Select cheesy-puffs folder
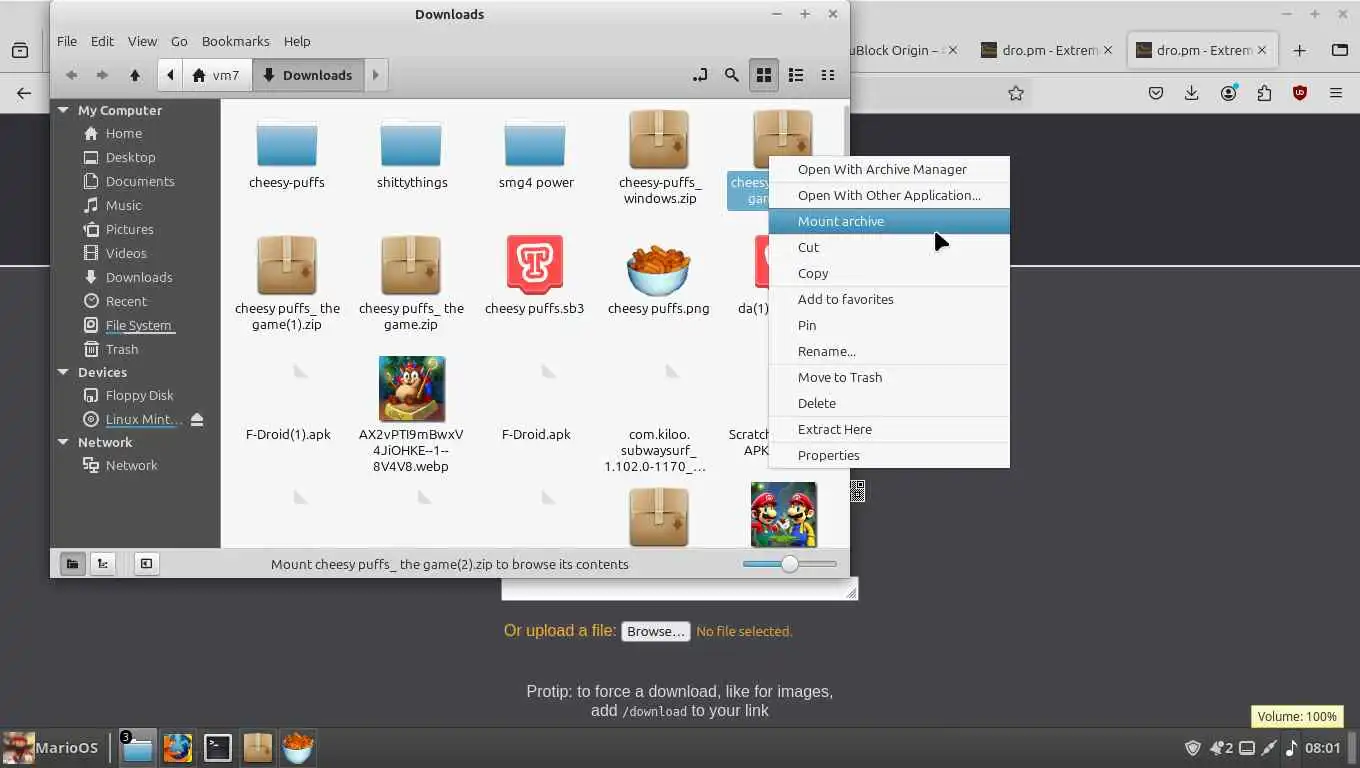The image size is (1360, 768). click(x=287, y=153)
